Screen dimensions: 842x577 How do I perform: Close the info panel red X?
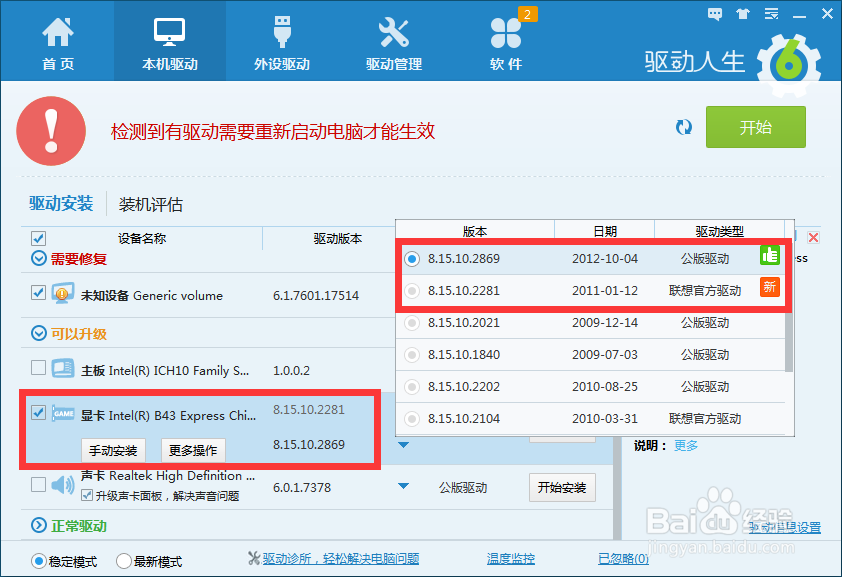(813, 238)
